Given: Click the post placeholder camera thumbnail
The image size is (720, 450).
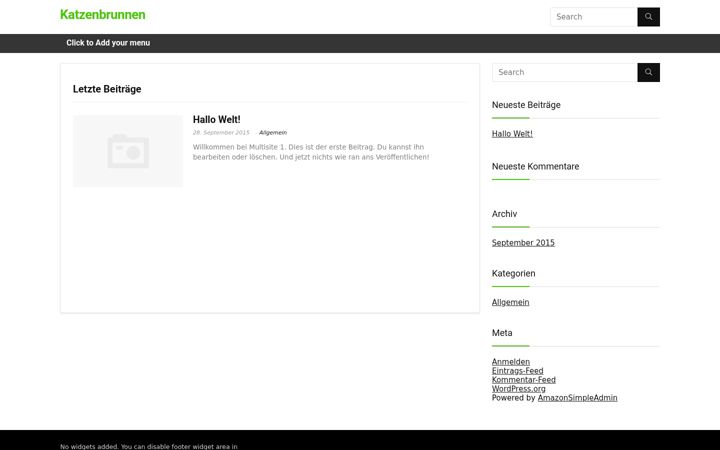Looking at the screenshot, I should (128, 151).
